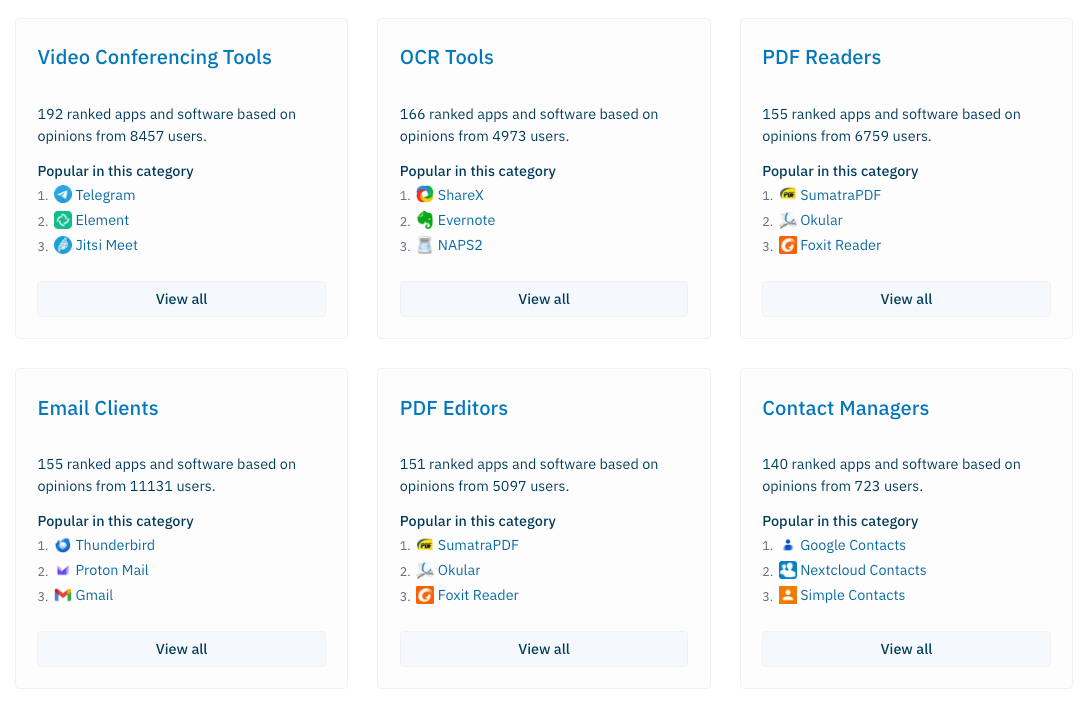View all Video Conferencing Tools
The image size is (1089, 709).
[x=181, y=299]
